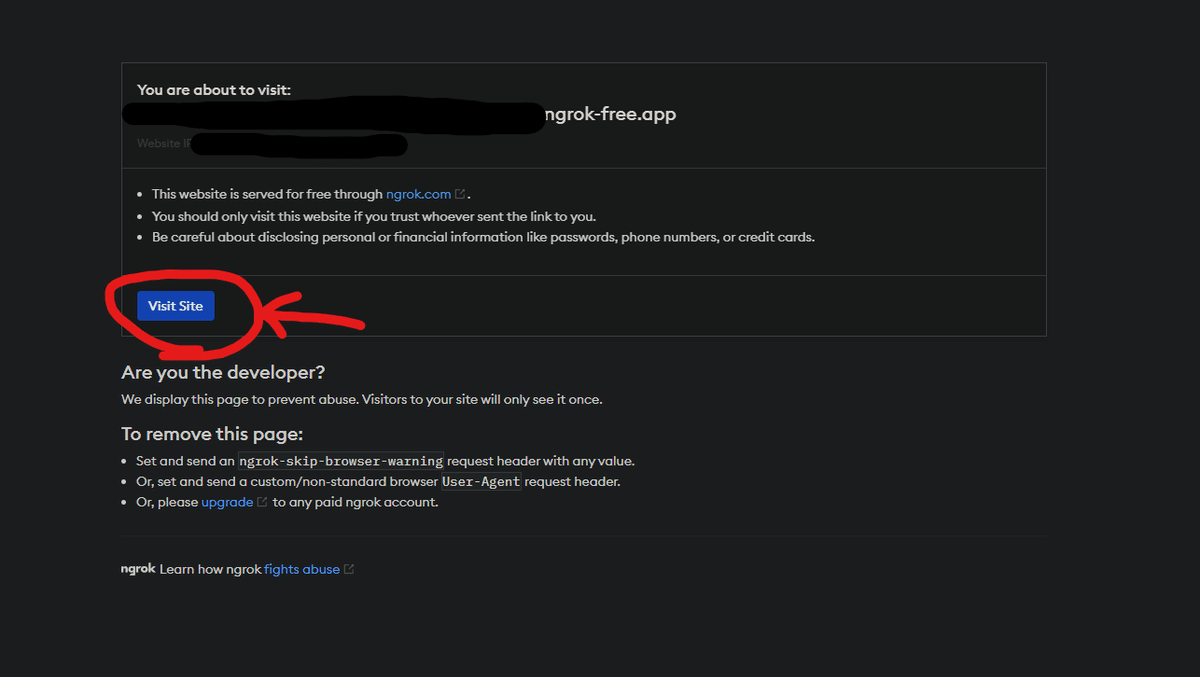Open the fights abuse link
The width and height of the screenshot is (1200, 677).
point(302,569)
